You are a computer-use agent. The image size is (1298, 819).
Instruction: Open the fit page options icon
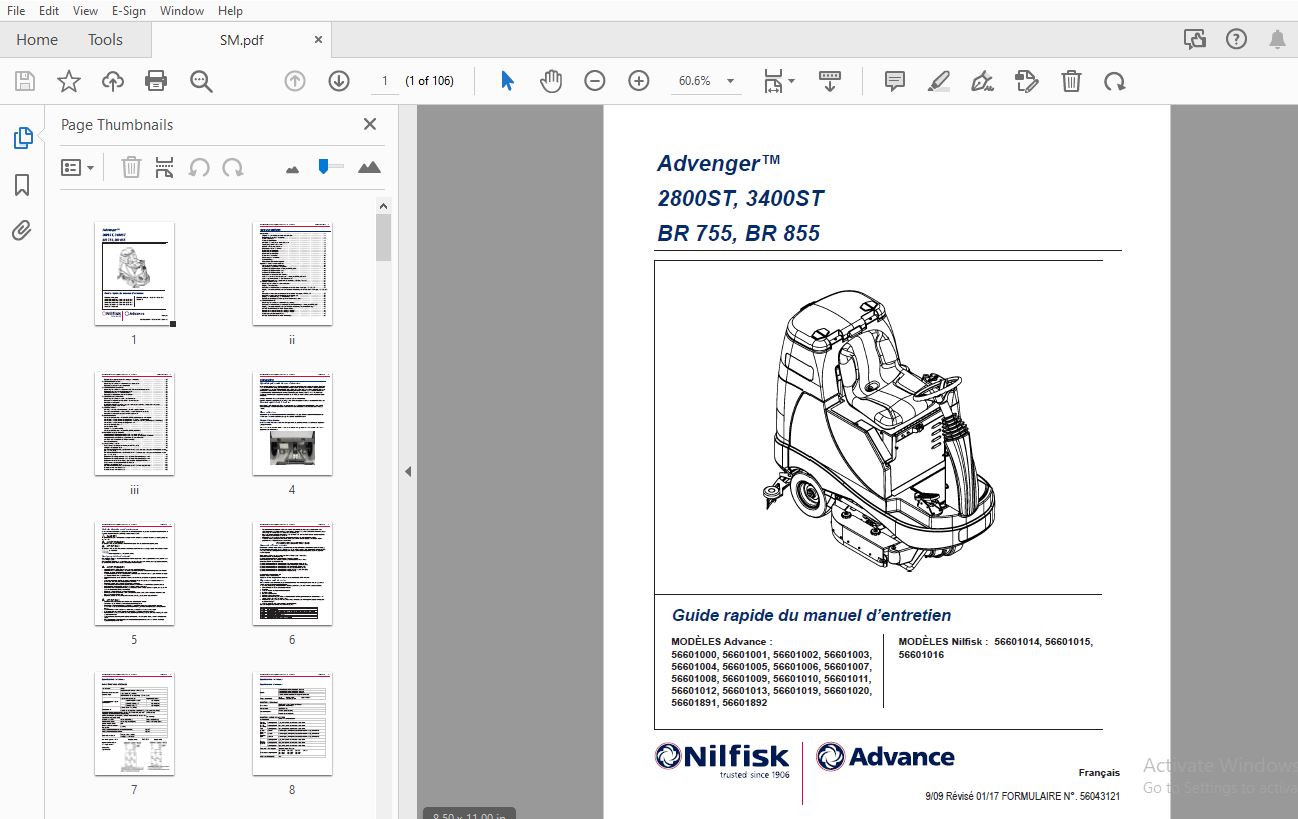(x=772, y=81)
